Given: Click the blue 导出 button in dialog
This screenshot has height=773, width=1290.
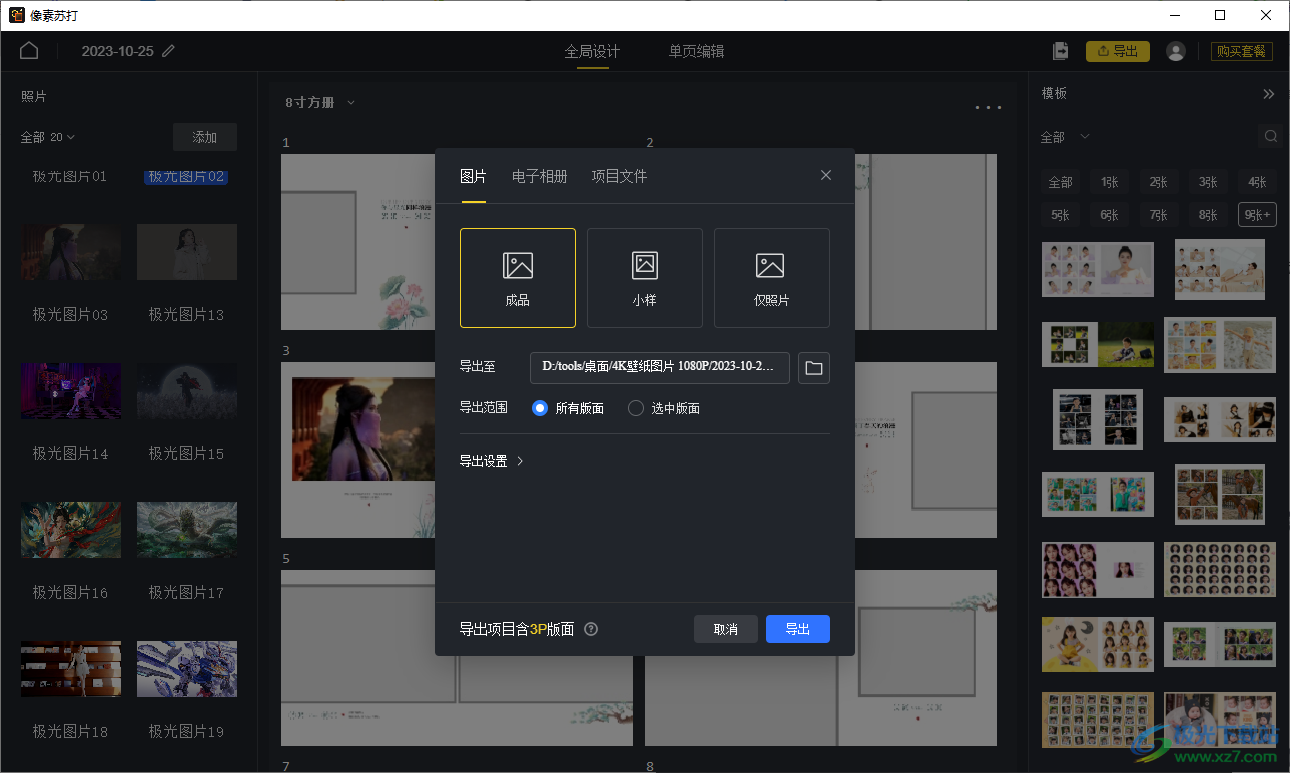Looking at the screenshot, I should [797, 629].
